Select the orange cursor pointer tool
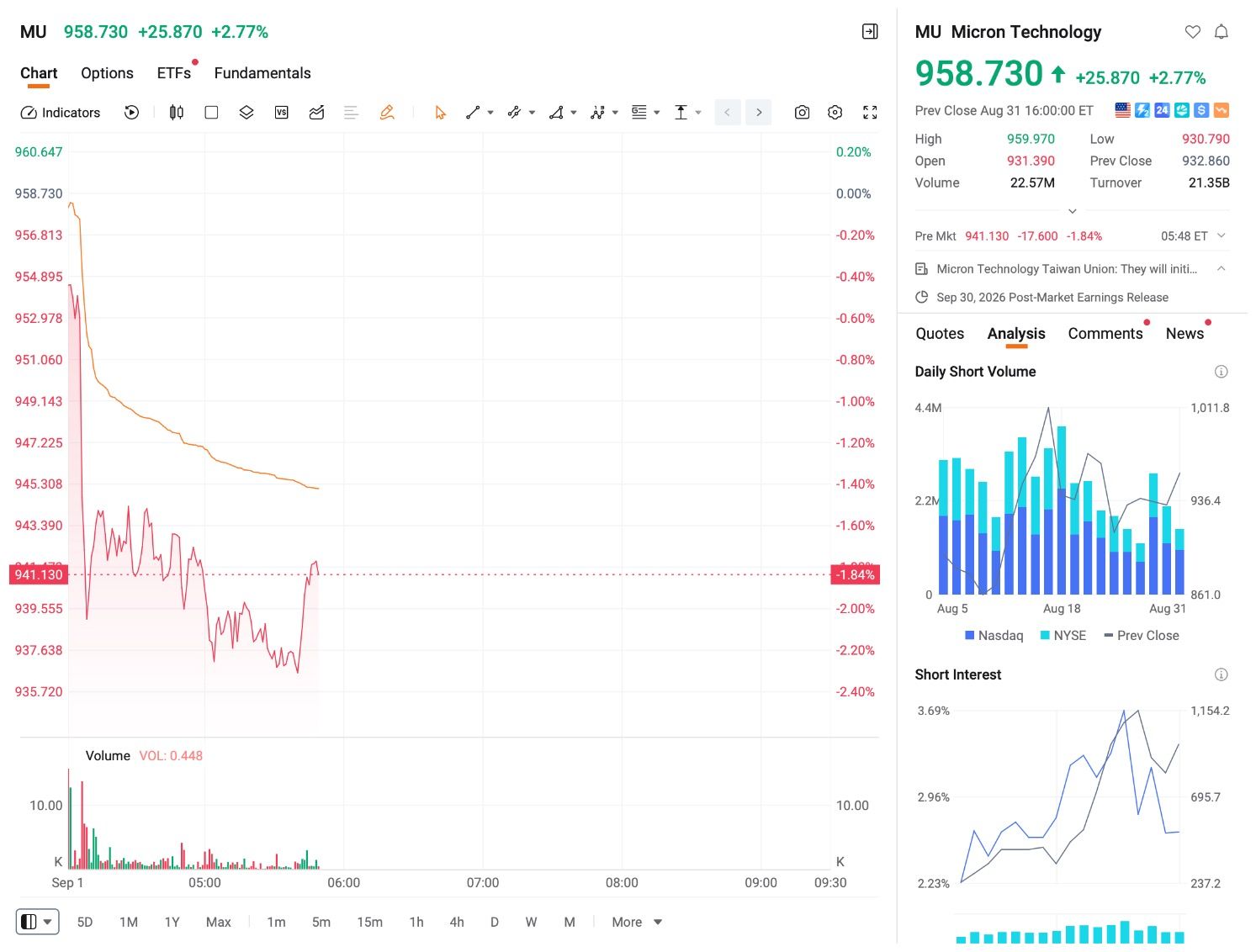1256x952 pixels. (440, 113)
